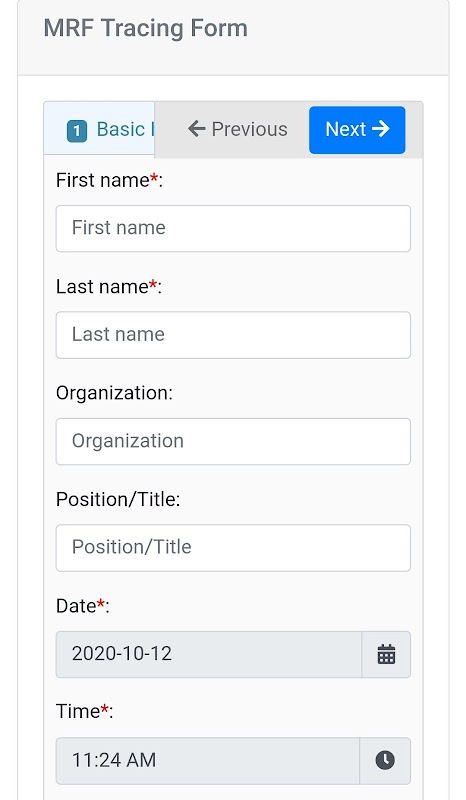Open the calendar picker icon beside Date

pos(386,654)
